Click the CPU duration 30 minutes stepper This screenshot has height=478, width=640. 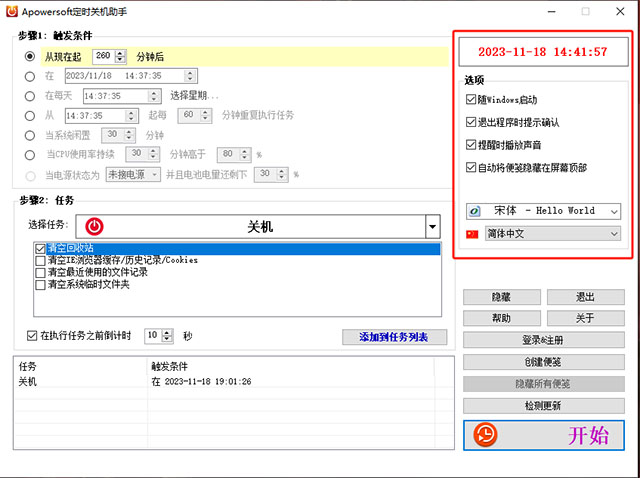pos(153,154)
